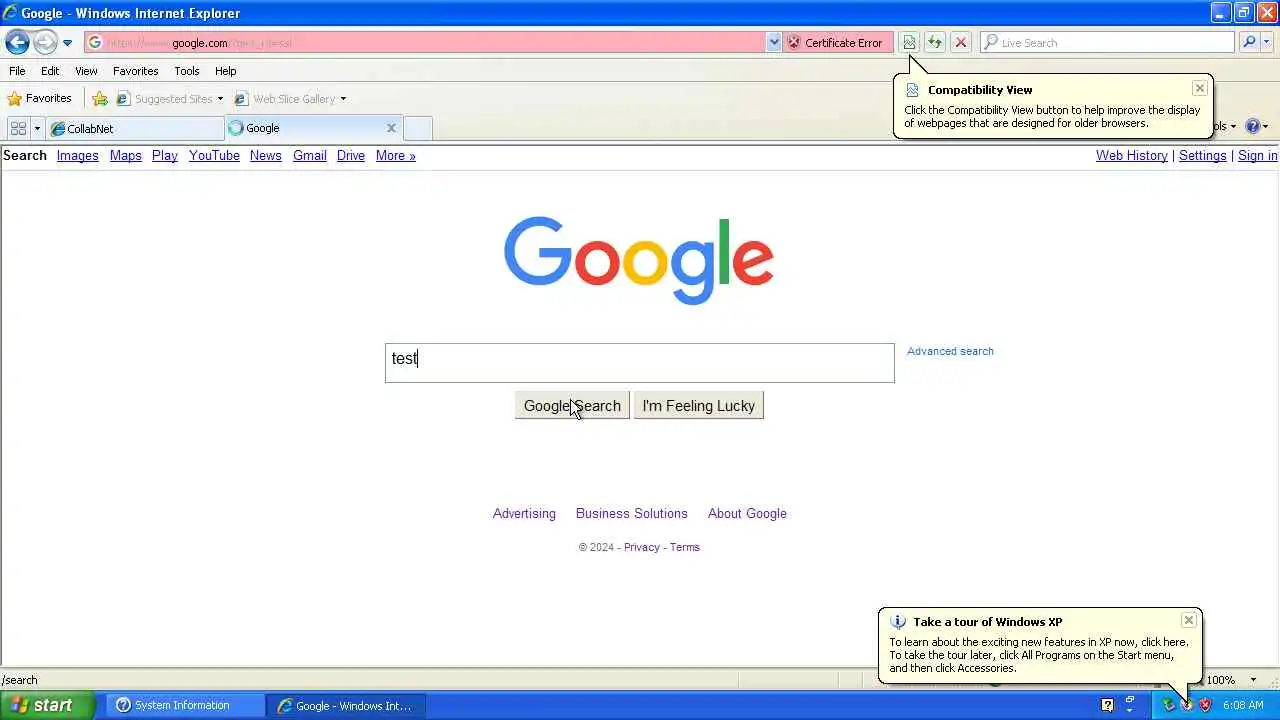Click the Live Search magnifier button
Viewport: 1280px width, 720px height.
(1249, 42)
